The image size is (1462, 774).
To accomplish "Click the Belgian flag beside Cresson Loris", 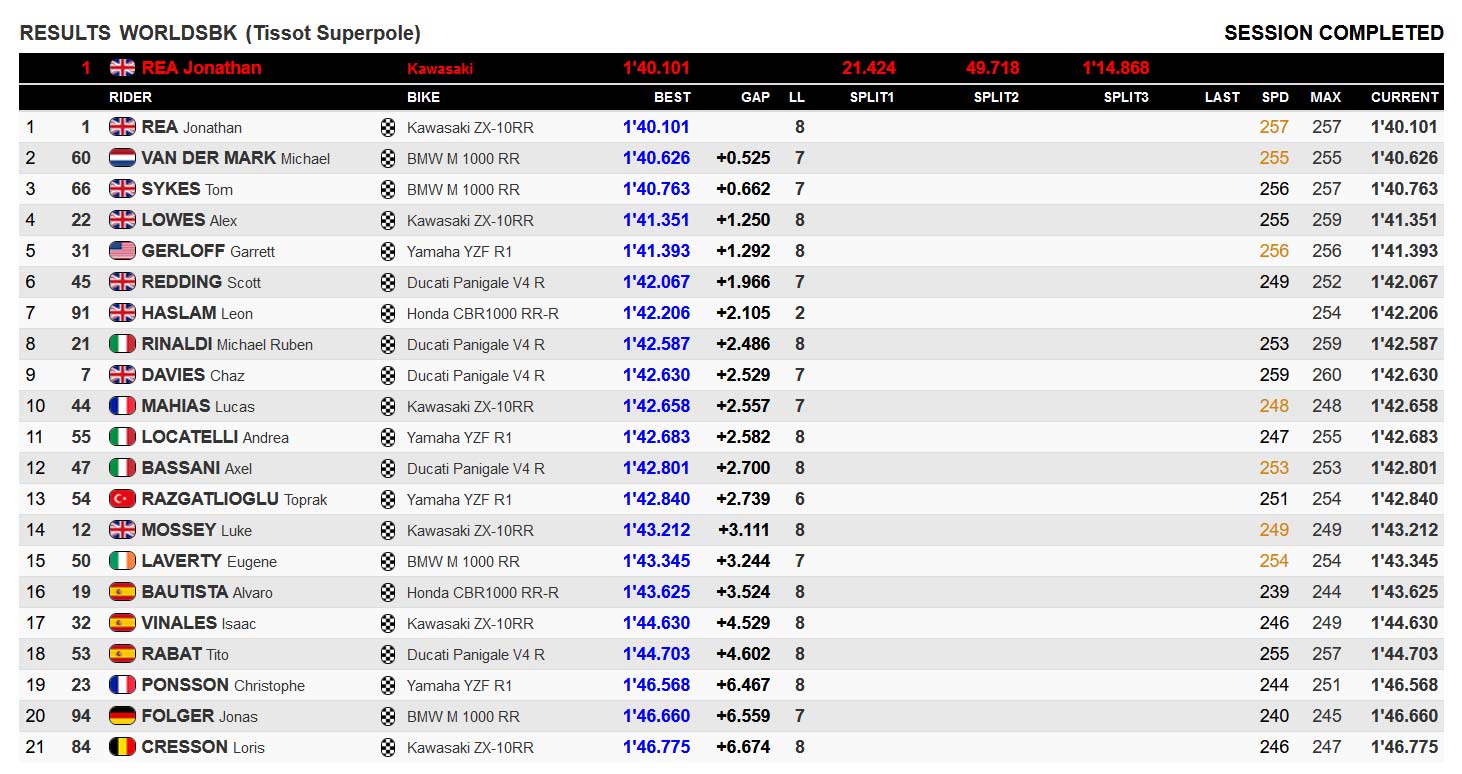I will coord(122,747).
